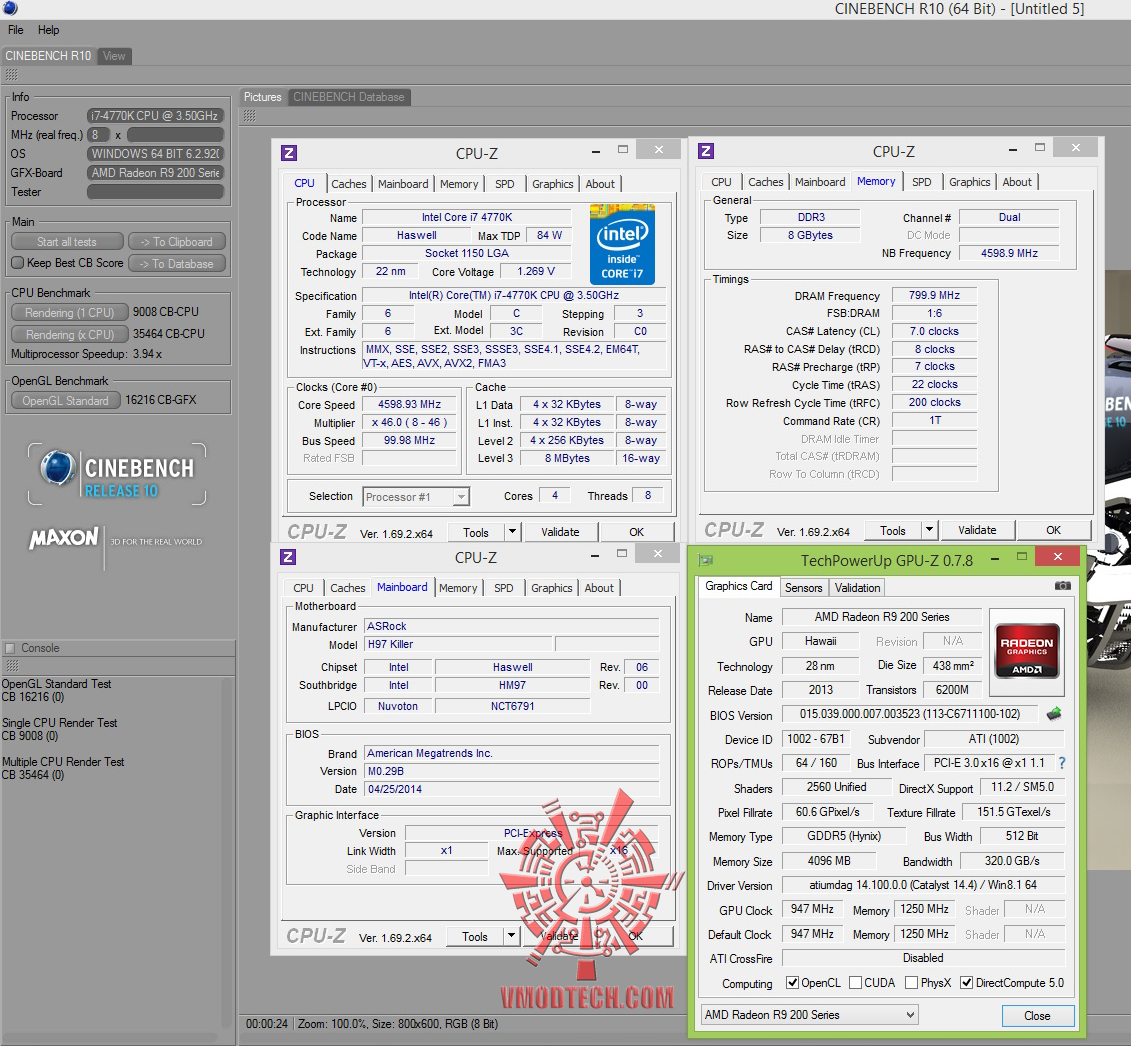The width and height of the screenshot is (1131, 1046).
Task: Click the BIOS save icon beside BIOS Version
Action: (1054, 714)
